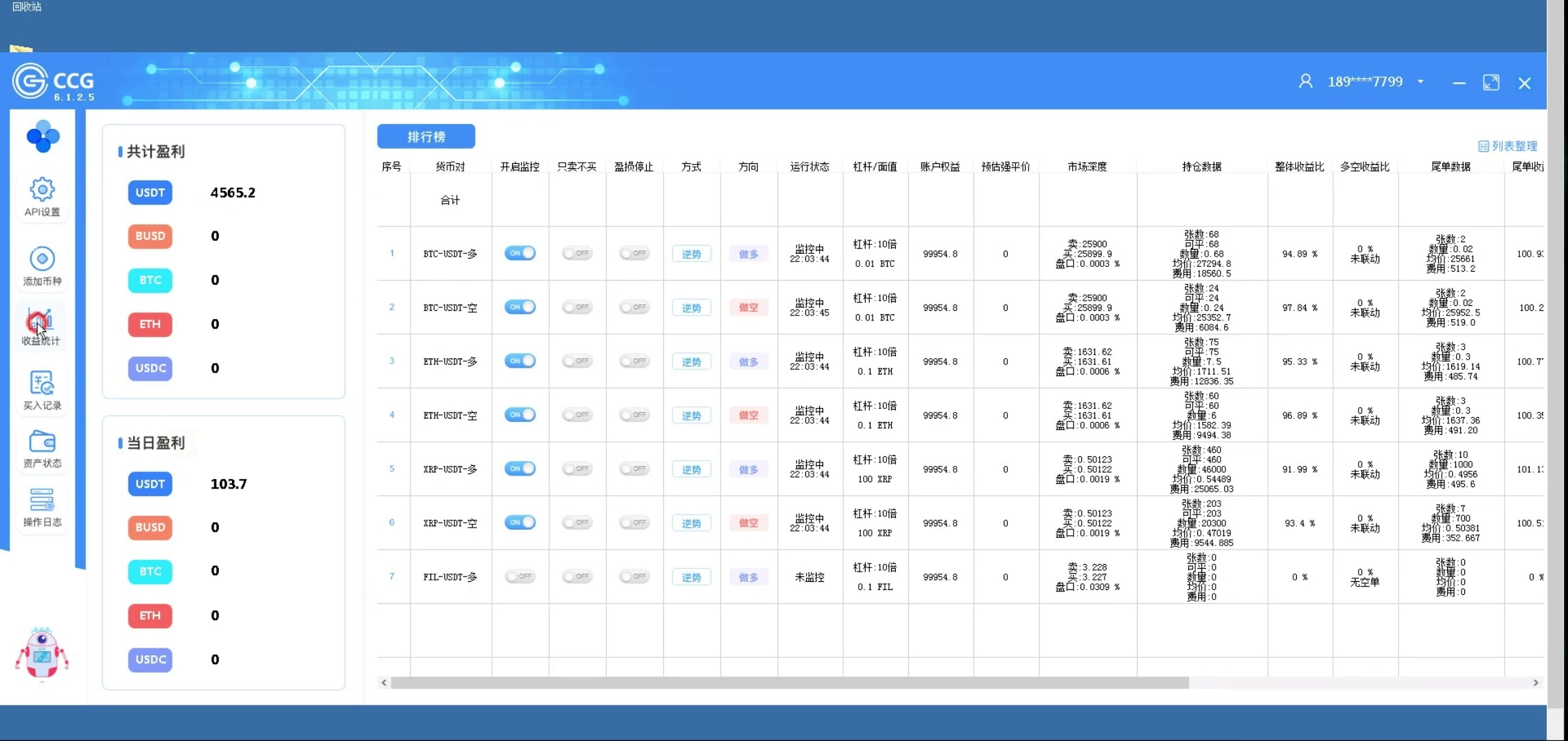This screenshot has height=741, width=1568.
Task: Expand account dropdown next to 189****7799
Action: pyautogui.click(x=1420, y=82)
